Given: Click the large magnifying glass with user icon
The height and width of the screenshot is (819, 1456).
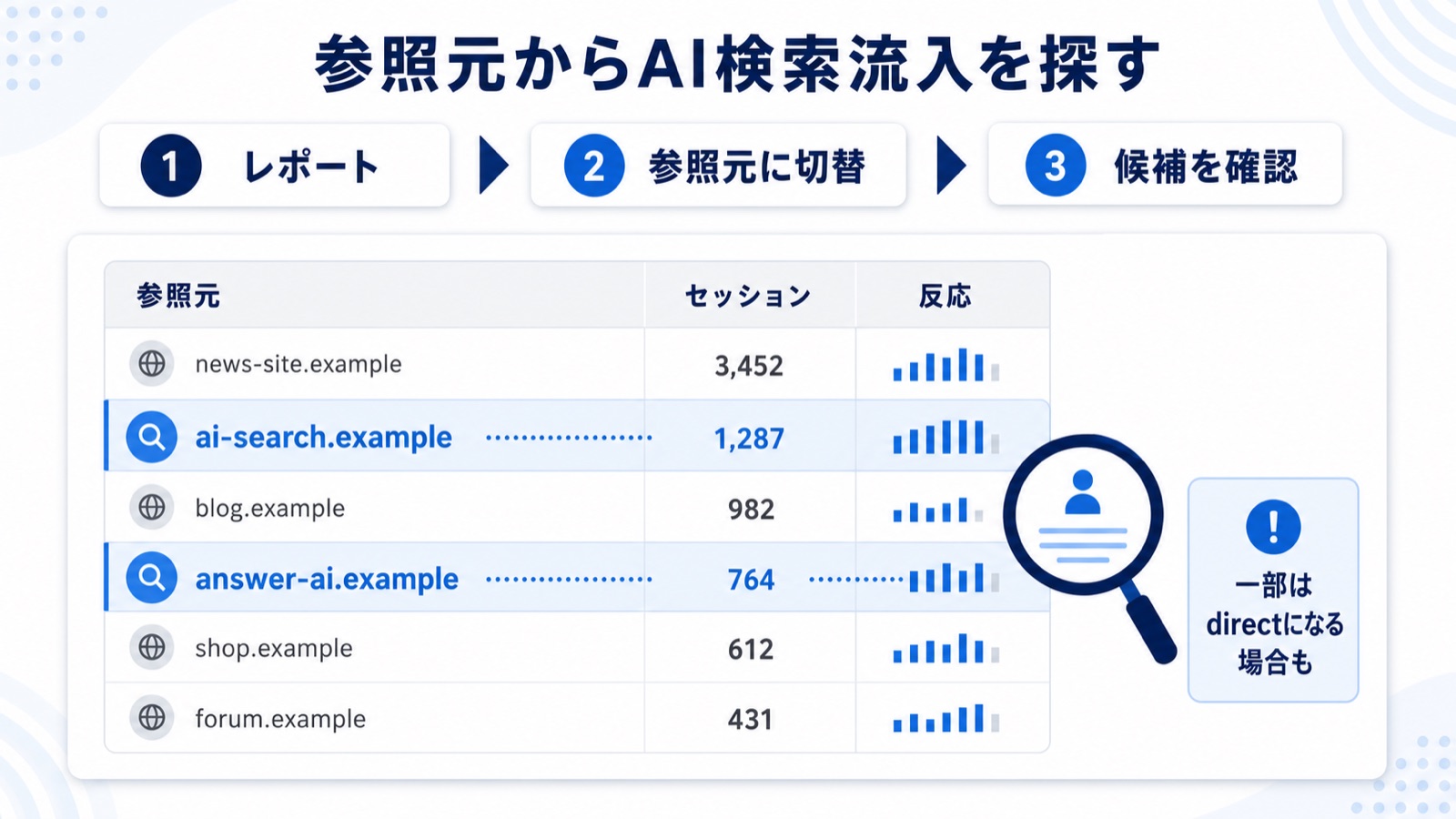Looking at the screenshot, I should tap(1090, 548).
